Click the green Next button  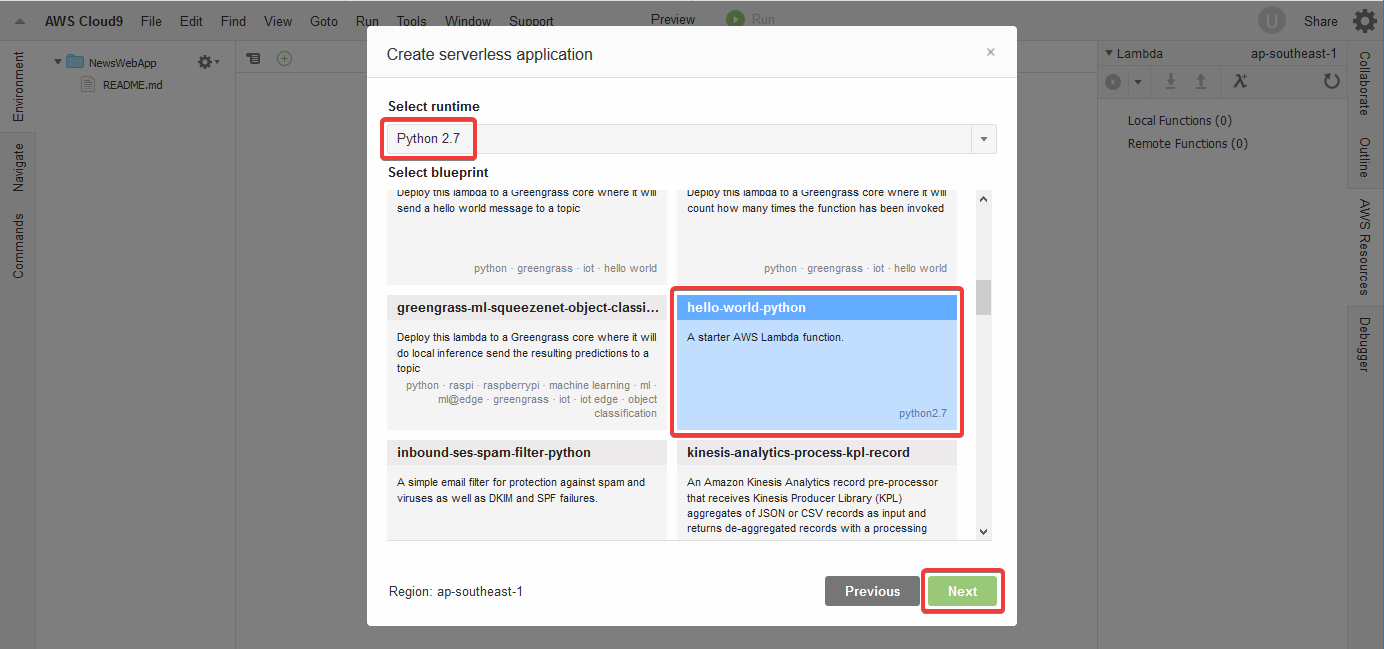pyautogui.click(x=962, y=591)
